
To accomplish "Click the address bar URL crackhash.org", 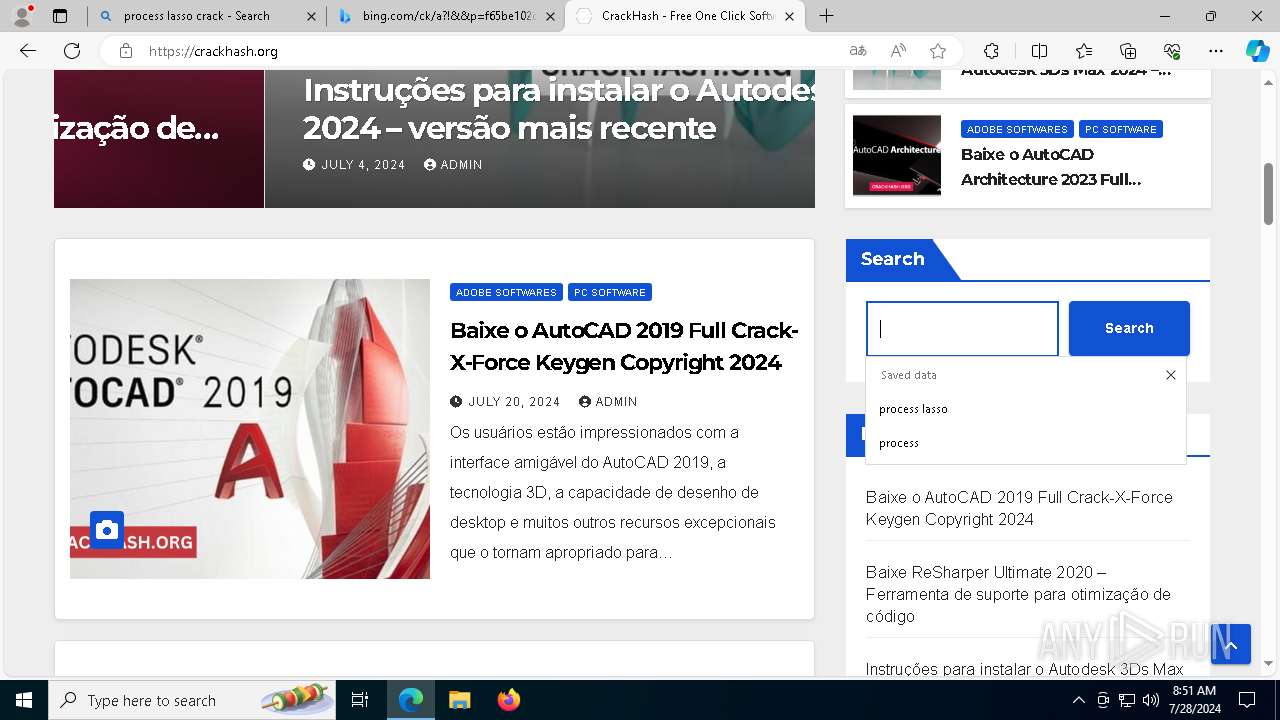I will (x=213, y=51).
